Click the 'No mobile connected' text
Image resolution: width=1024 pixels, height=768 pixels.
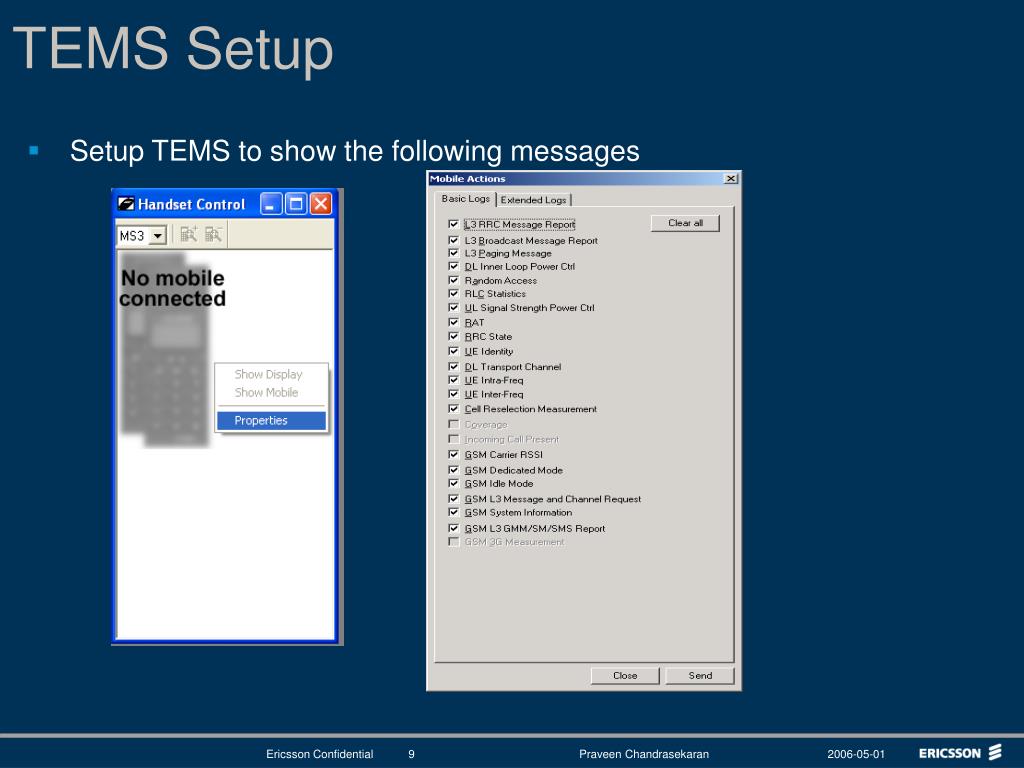[172, 288]
